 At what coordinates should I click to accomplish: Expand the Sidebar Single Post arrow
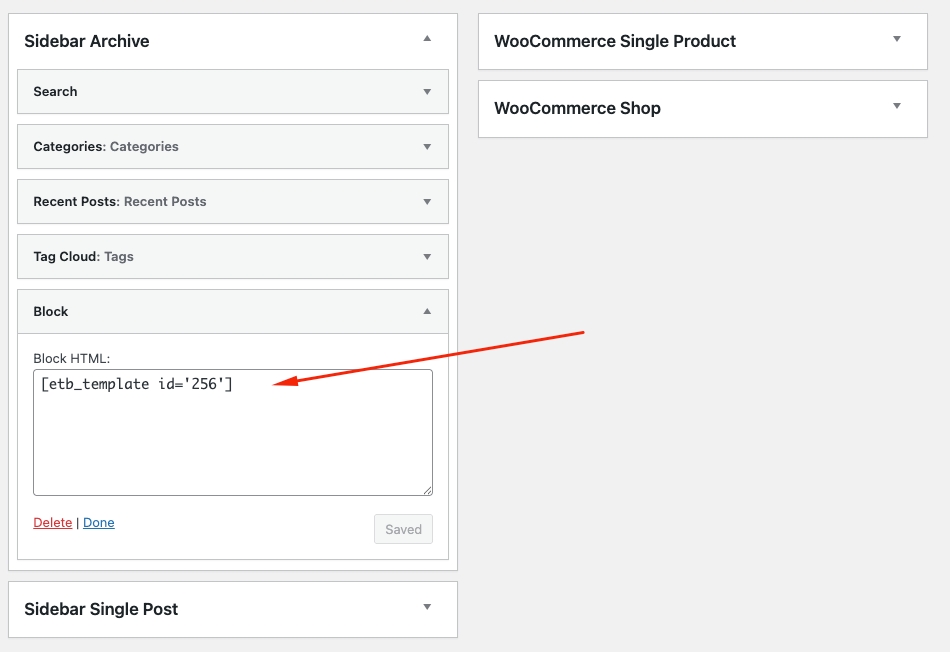click(x=427, y=607)
